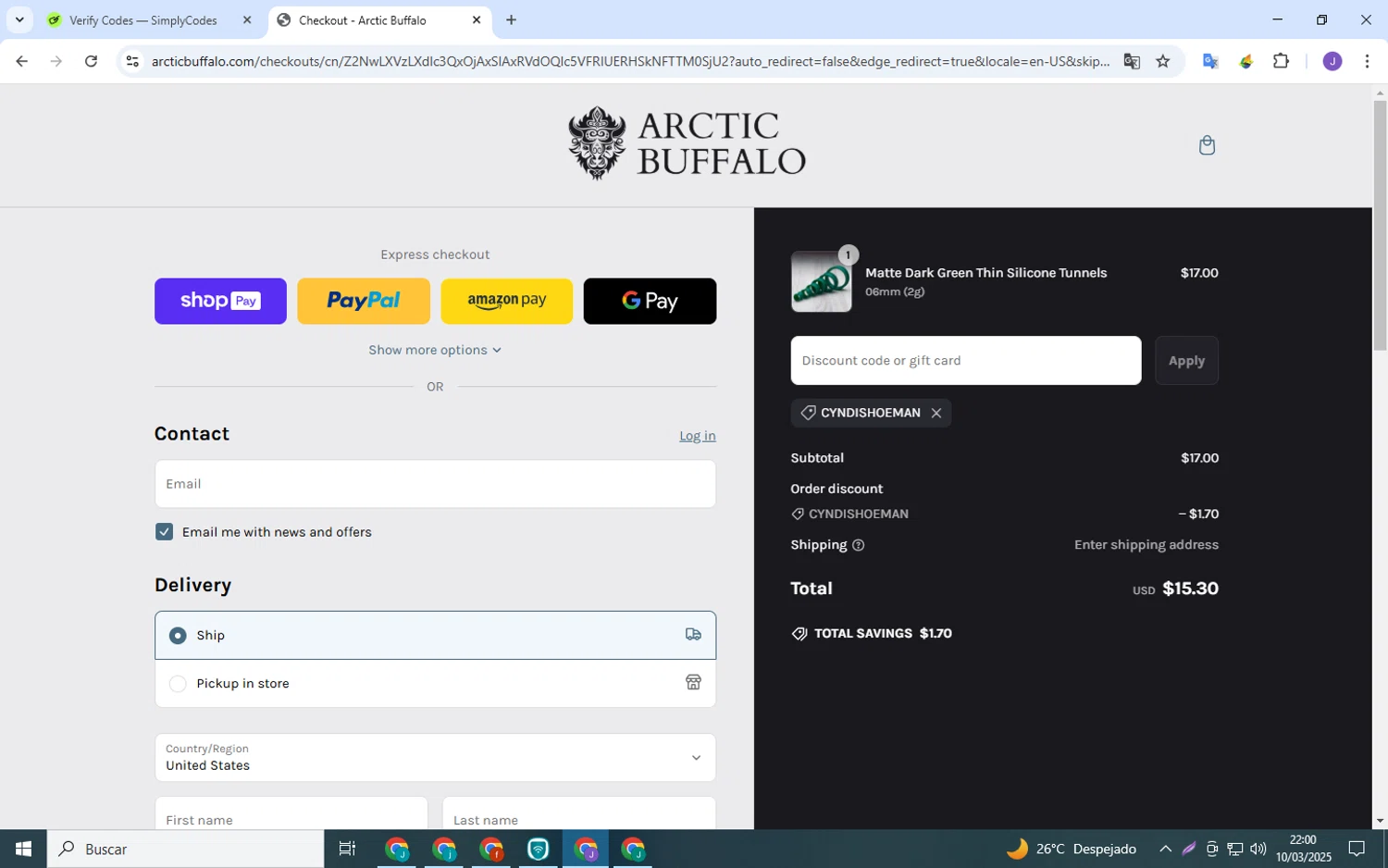Open the Windows Start menu

click(23, 849)
